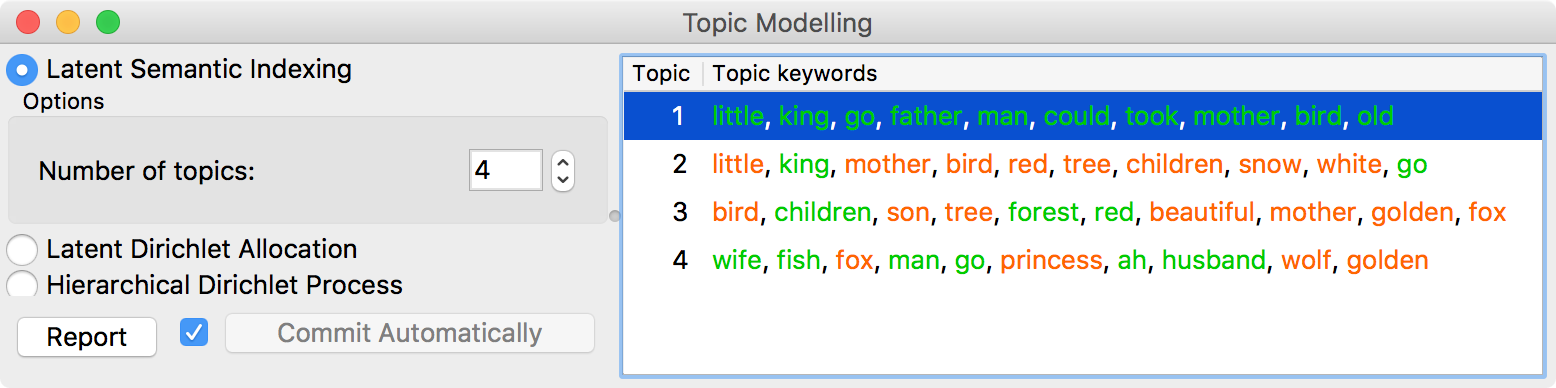Select topic 3 starting with bird, children
Image resolution: width=1556 pixels, height=388 pixels.
tap(1083, 212)
